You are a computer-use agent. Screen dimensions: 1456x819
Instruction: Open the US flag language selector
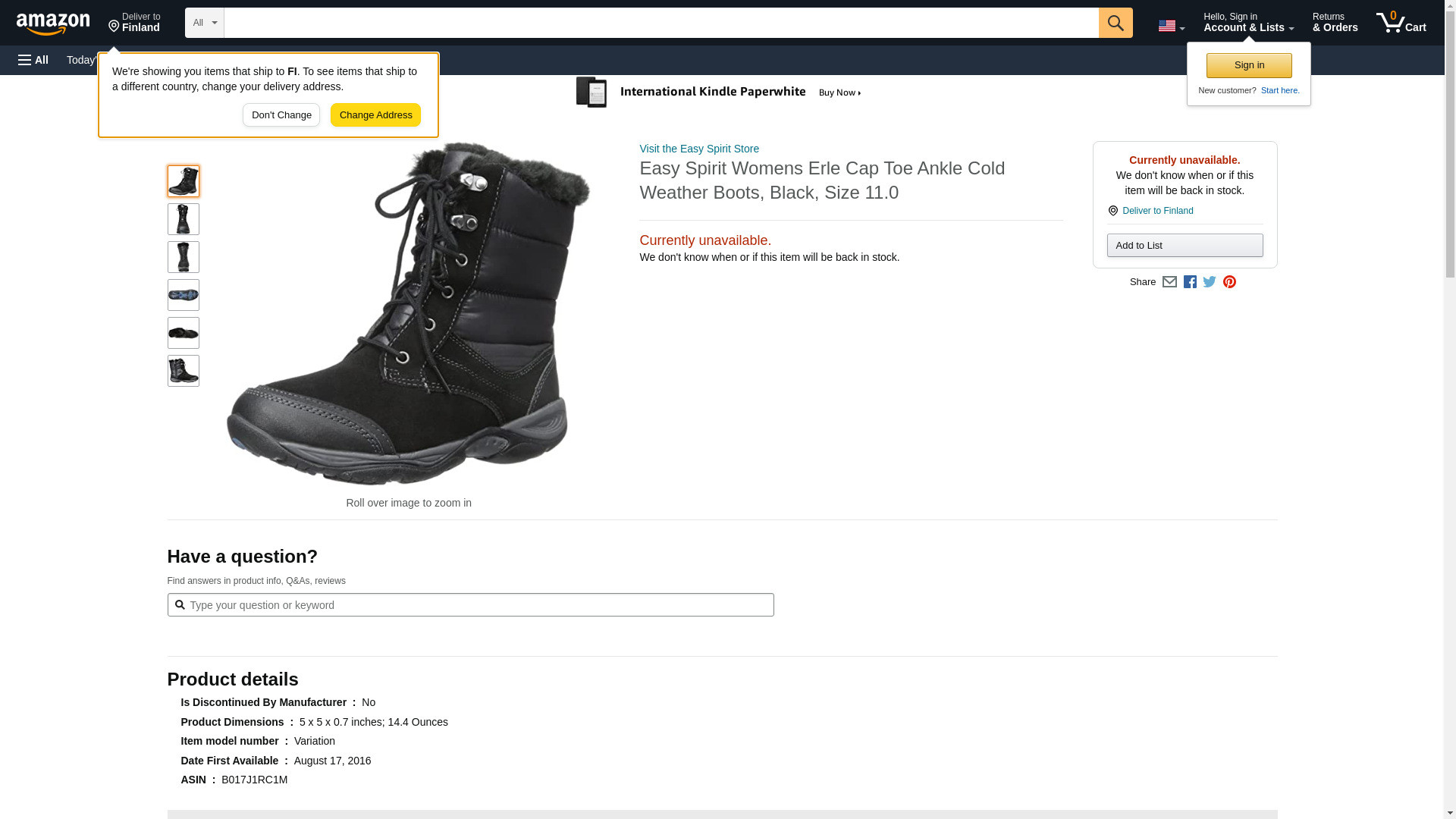pyautogui.click(x=1171, y=26)
